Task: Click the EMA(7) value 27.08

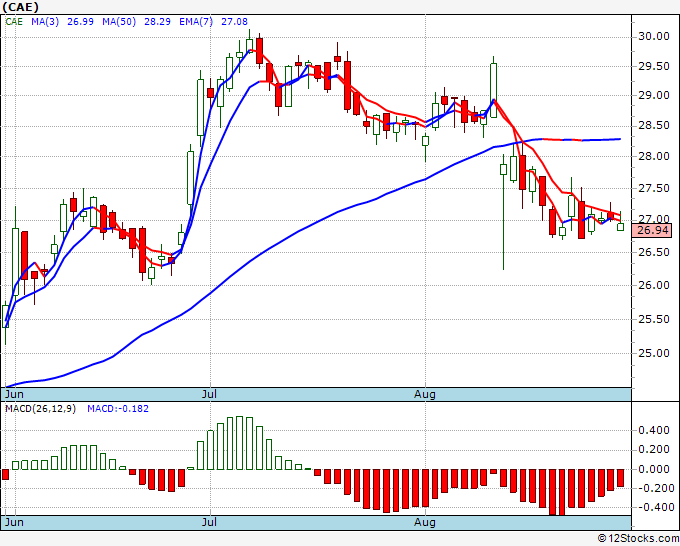Action: pos(234,22)
